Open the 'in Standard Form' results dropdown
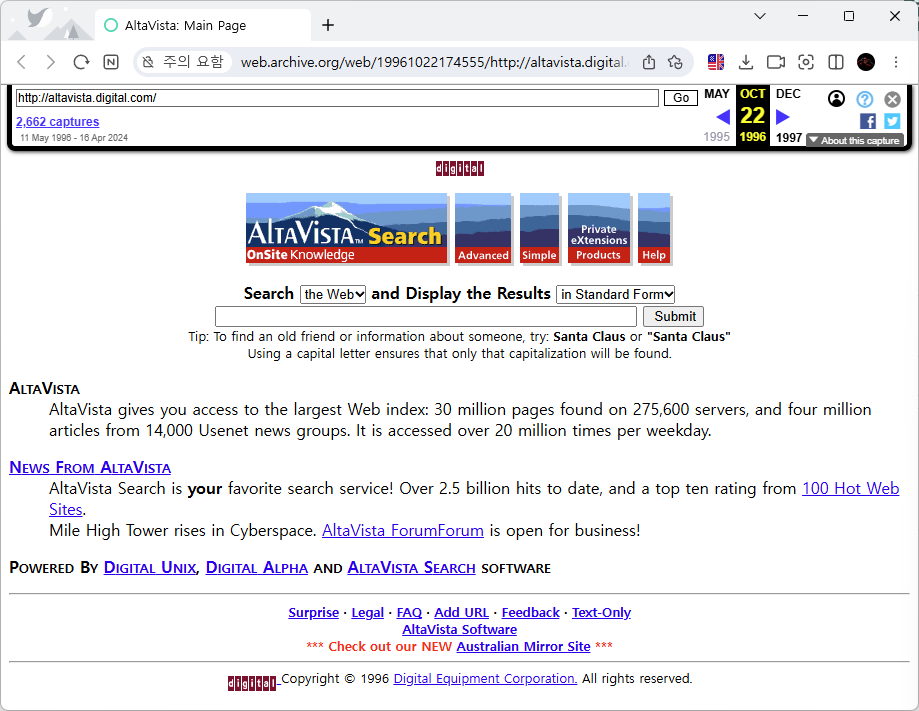The height and width of the screenshot is (711, 919). (x=615, y=294)
